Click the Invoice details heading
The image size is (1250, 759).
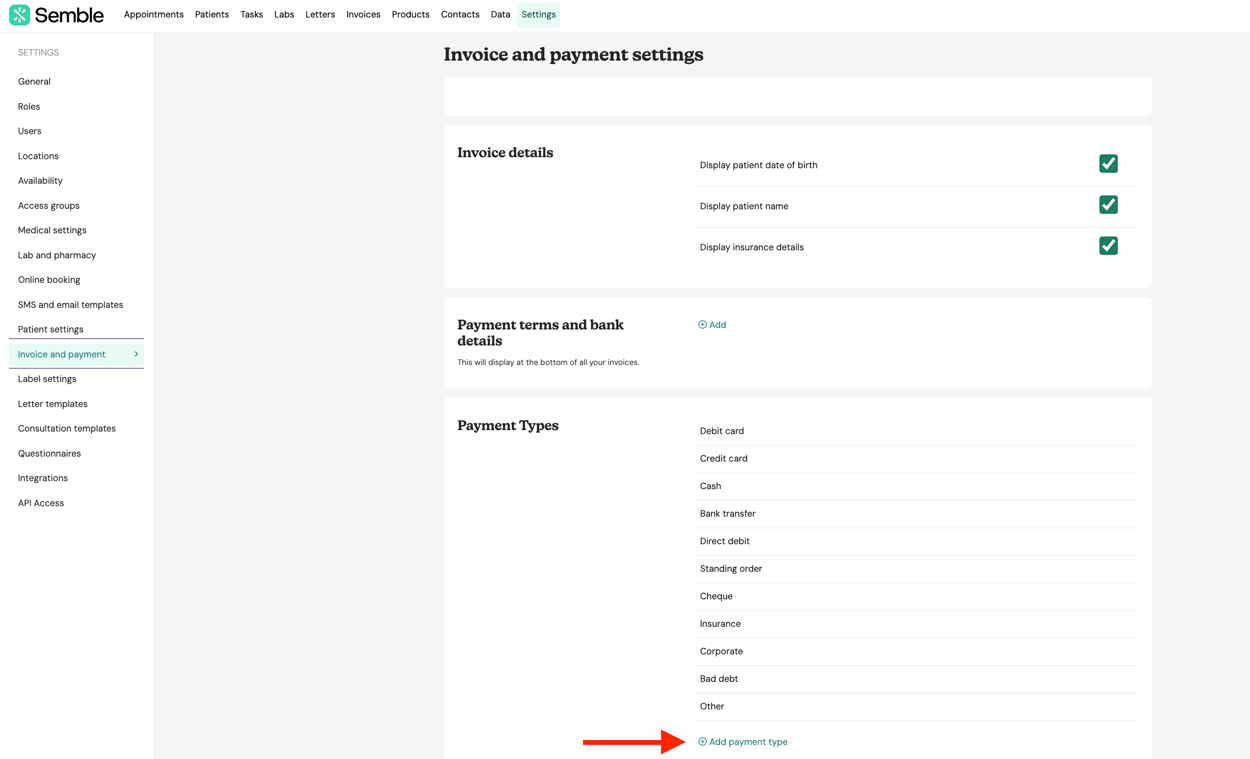[x=505, y=153]
